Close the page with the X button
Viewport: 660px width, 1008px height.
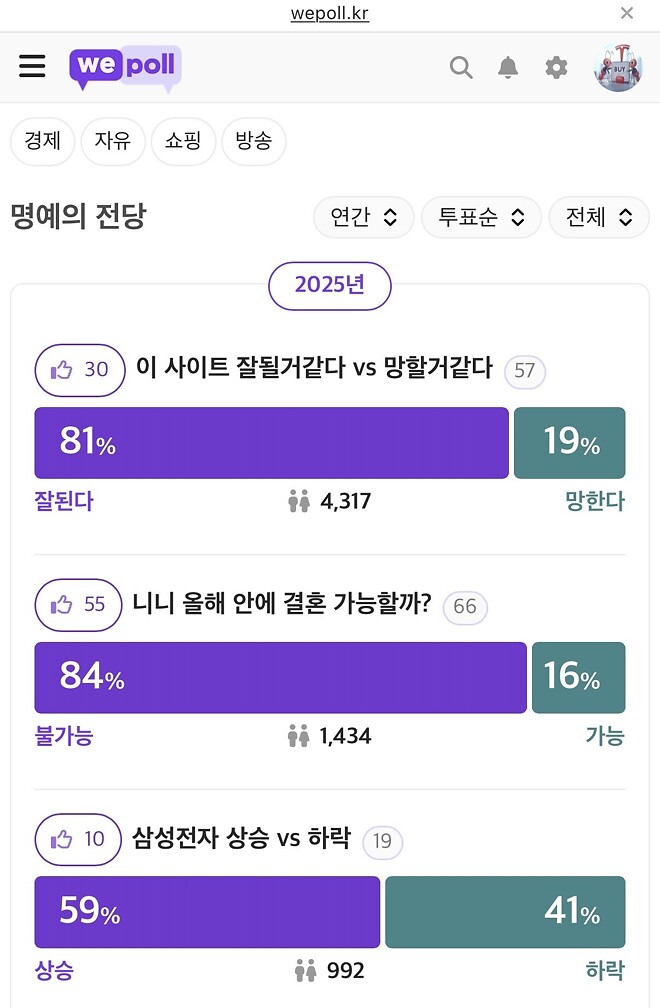coord(626,13)
